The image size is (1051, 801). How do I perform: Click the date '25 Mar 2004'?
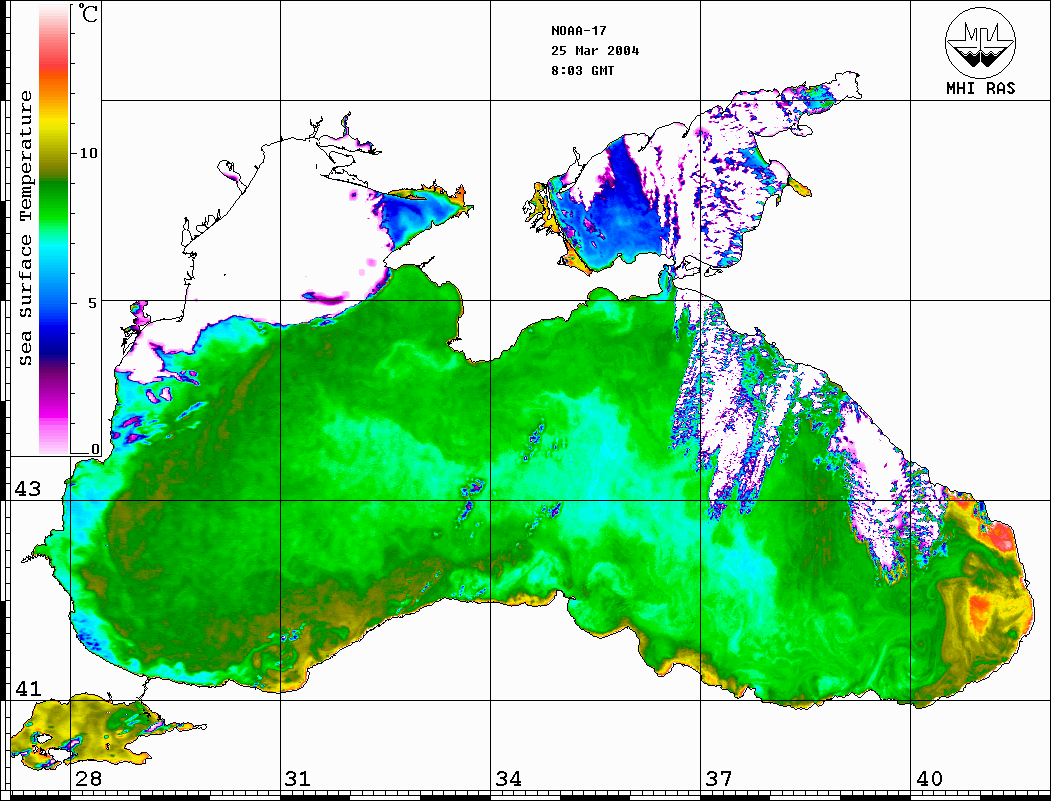pos(595,51)
